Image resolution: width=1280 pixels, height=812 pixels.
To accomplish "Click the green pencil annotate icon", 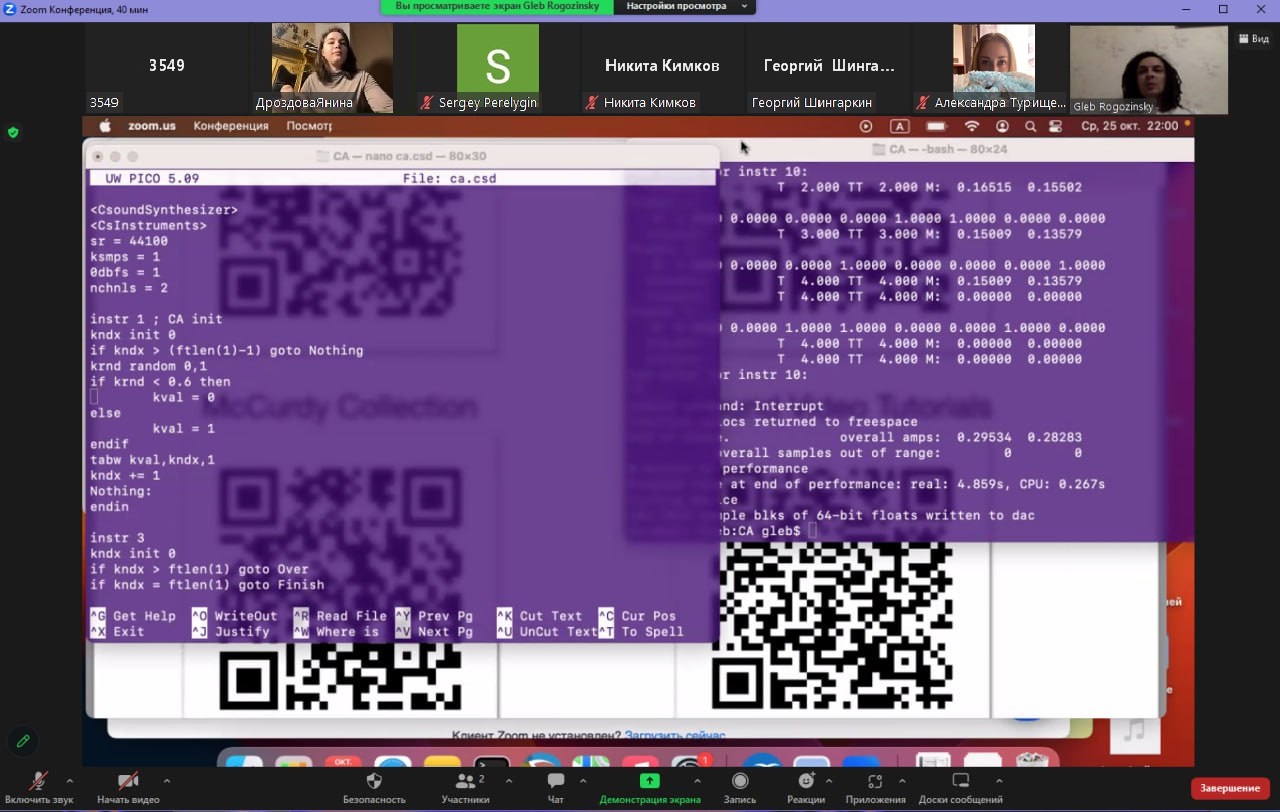I will point(22,741).
